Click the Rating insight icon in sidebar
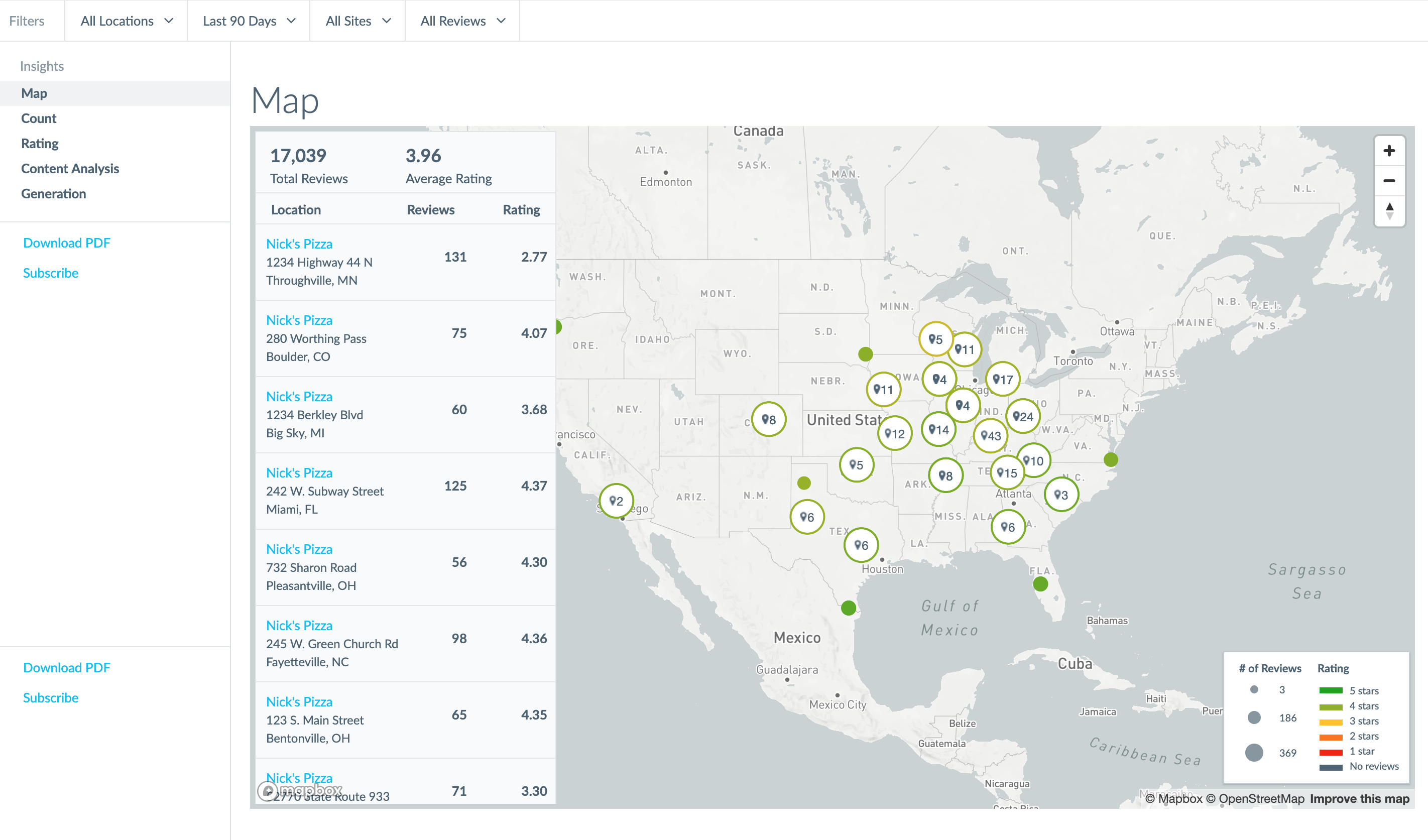 point(39,143)
